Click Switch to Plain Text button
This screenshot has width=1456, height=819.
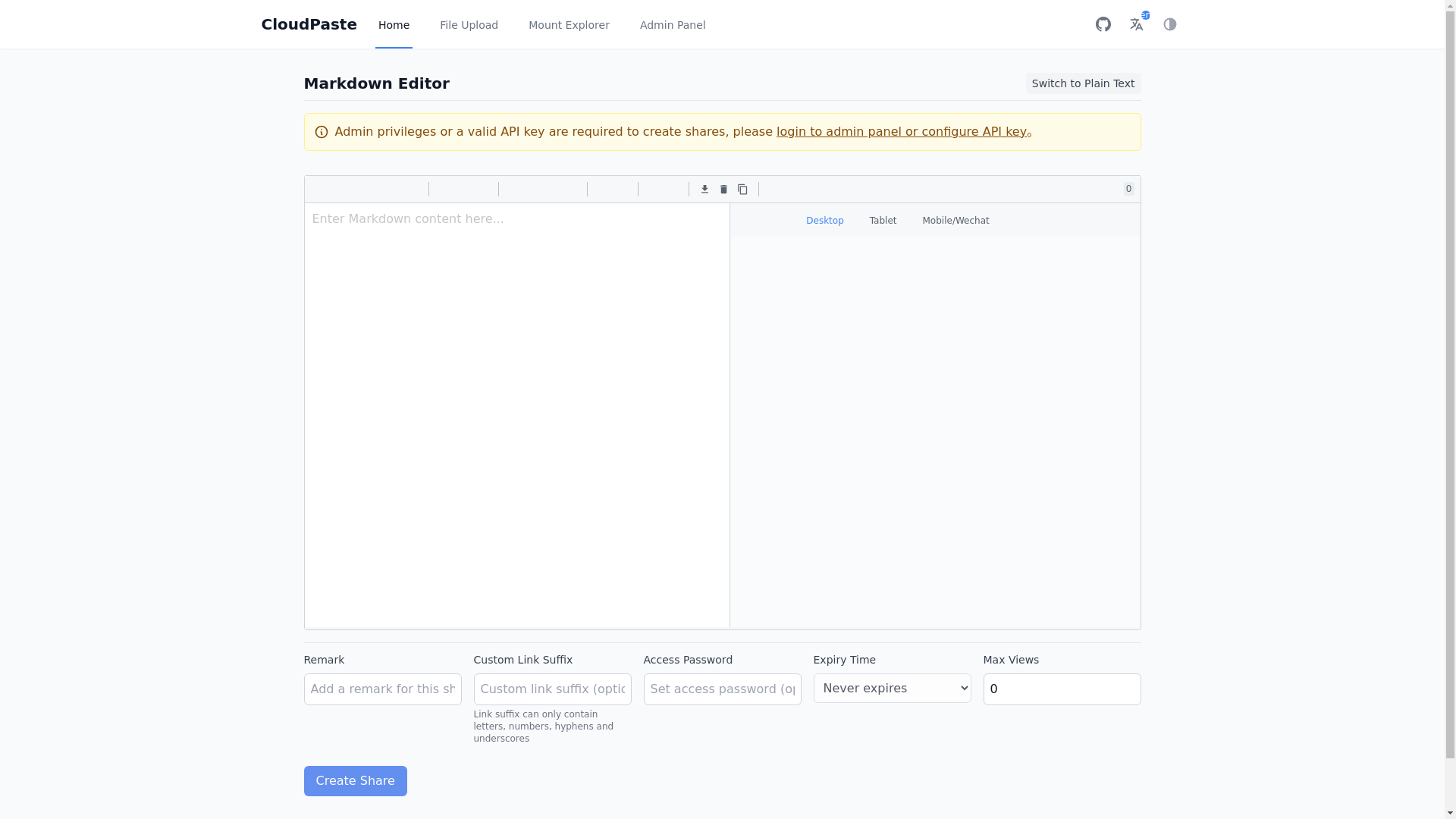point(1083,83)
